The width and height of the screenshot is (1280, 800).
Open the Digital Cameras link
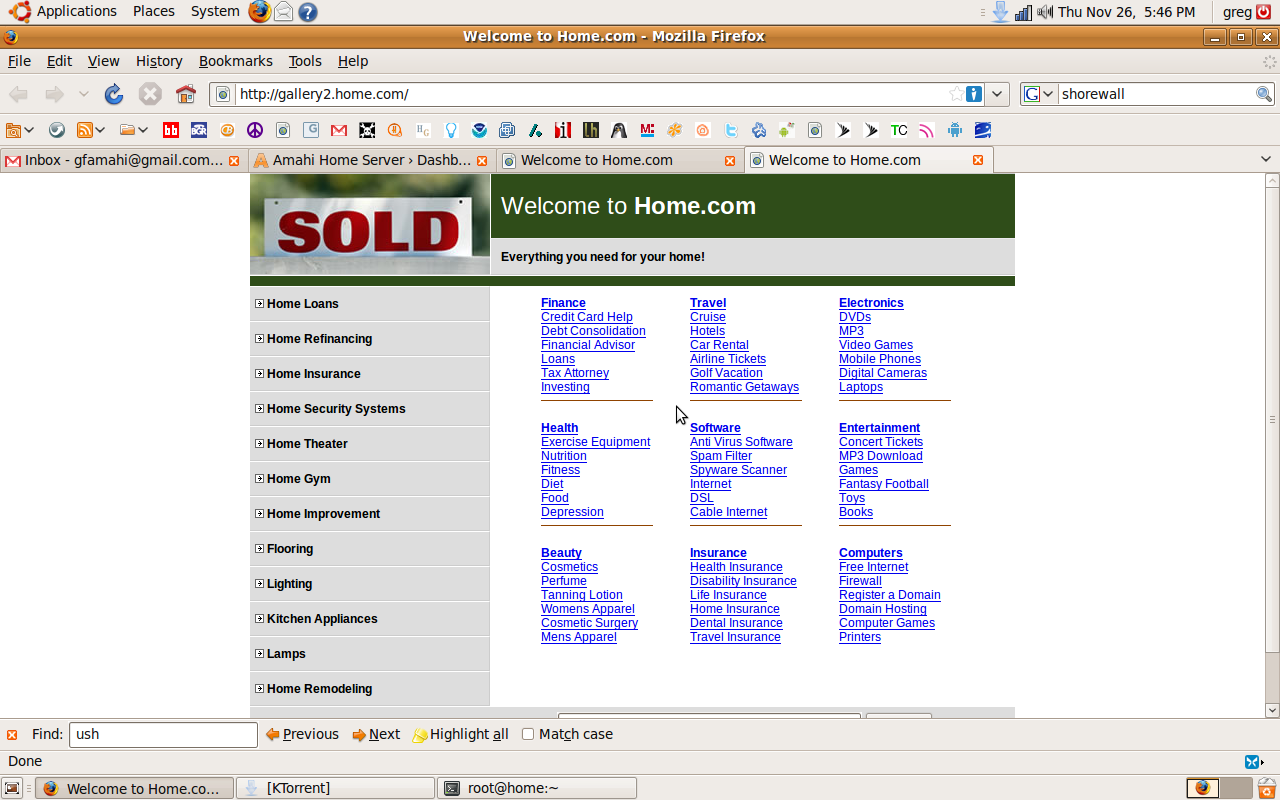(x=883, y=373)
